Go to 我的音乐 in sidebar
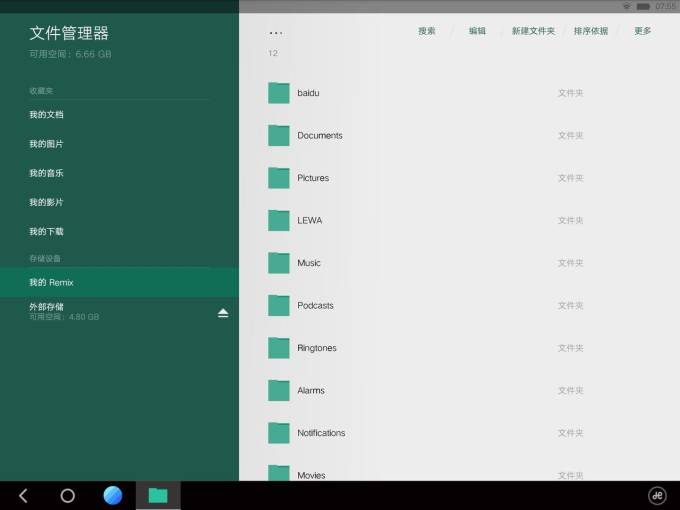 [46, 173]
